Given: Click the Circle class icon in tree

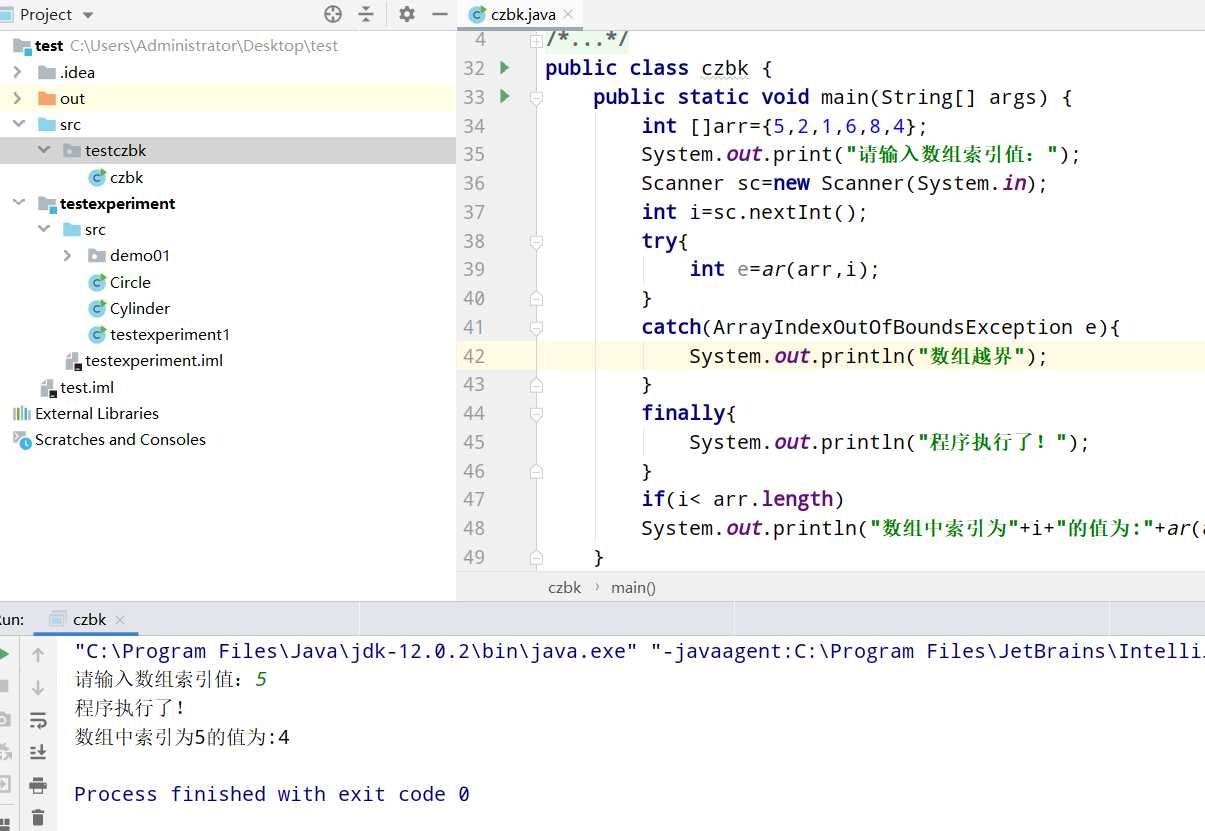Looking at the screenshot, I should click(97, 282).
